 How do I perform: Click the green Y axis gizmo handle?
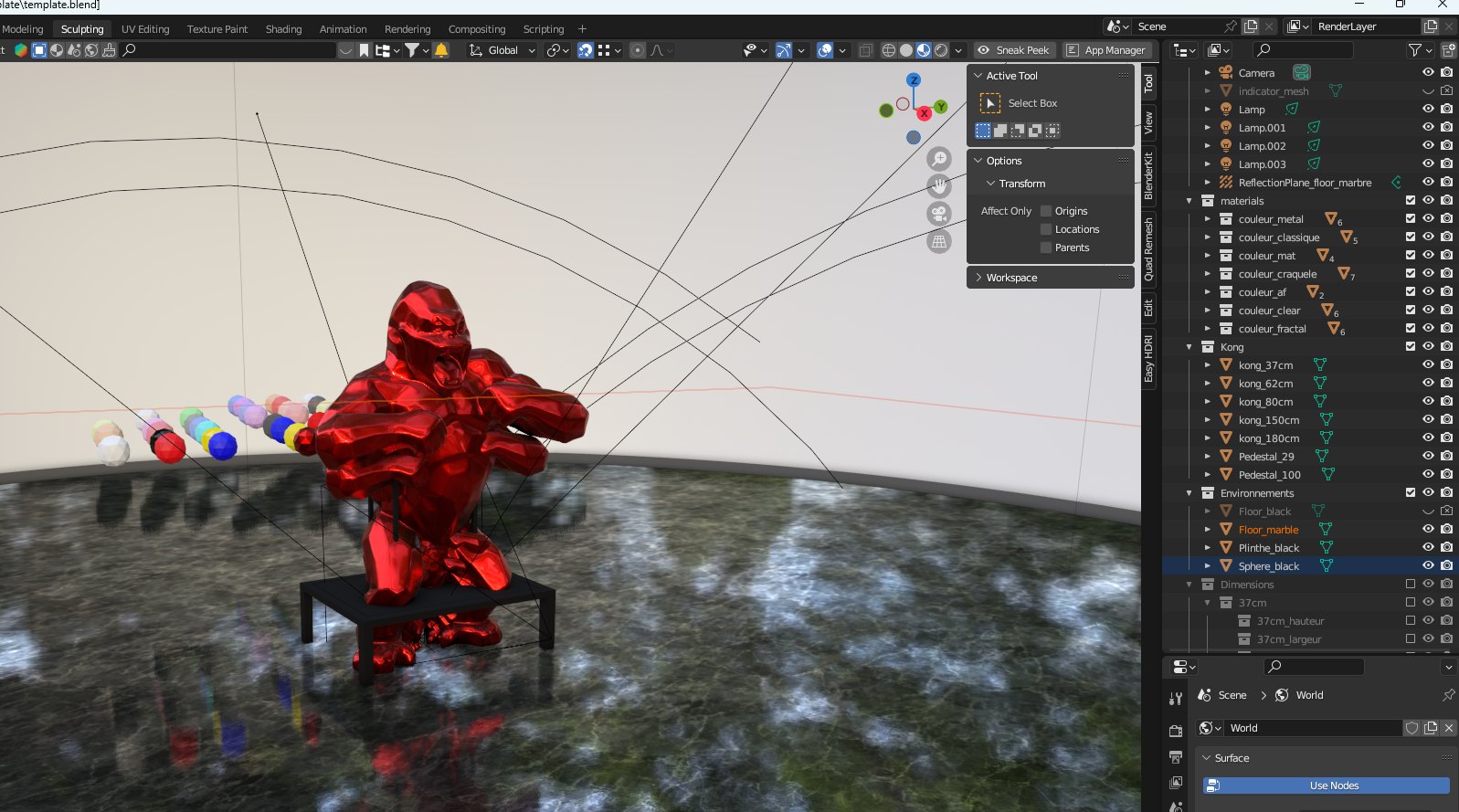tap(941, 107)
